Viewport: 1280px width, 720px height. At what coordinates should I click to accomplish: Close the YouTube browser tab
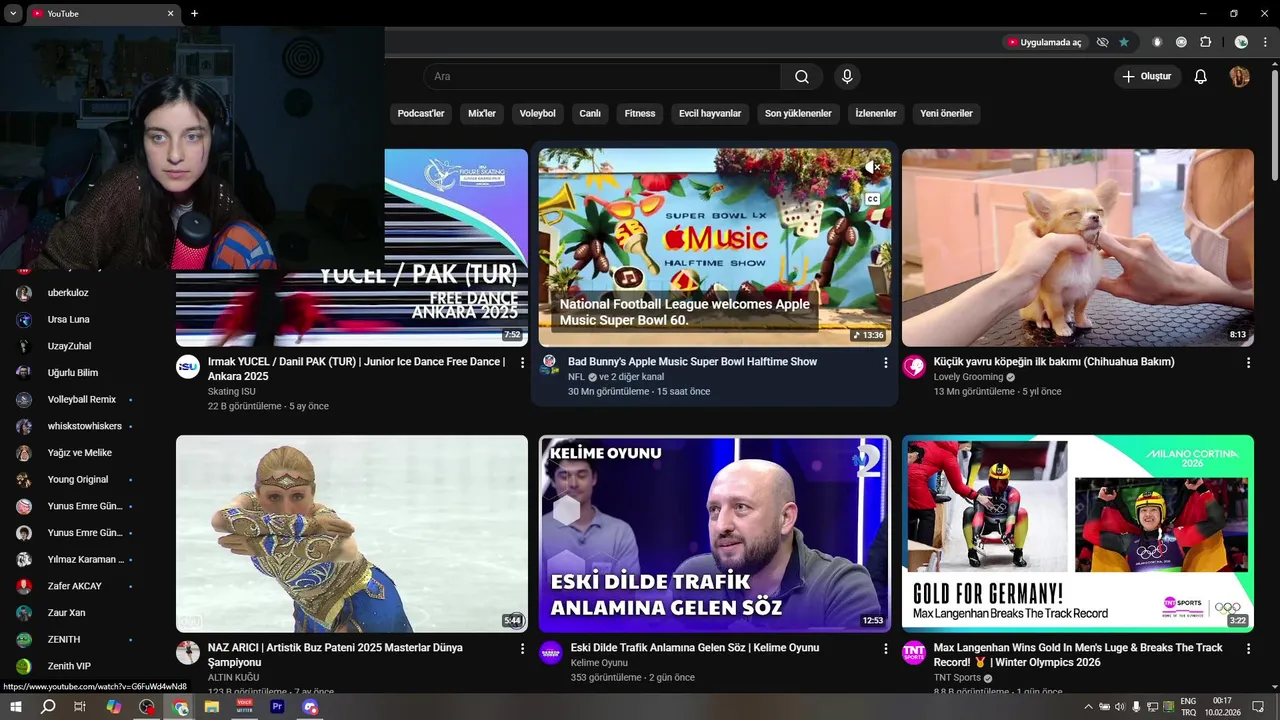click(170, 14)
